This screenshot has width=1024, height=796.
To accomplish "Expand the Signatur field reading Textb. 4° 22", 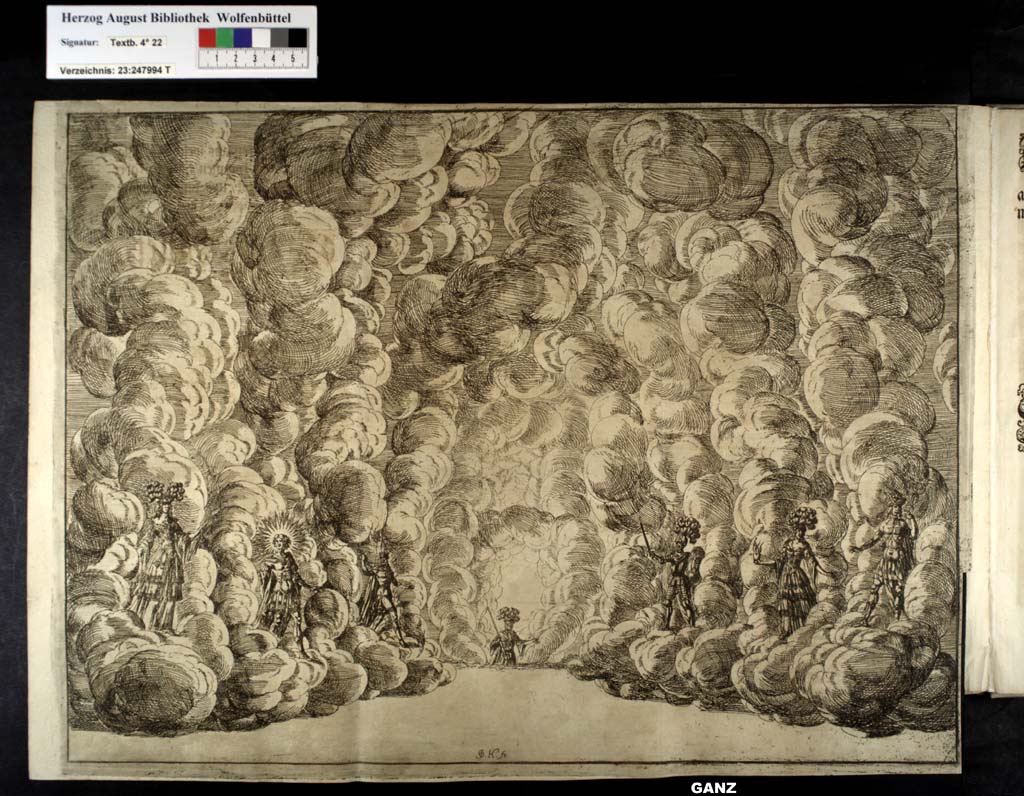I will pyautogui.click(x=135, y=44).
